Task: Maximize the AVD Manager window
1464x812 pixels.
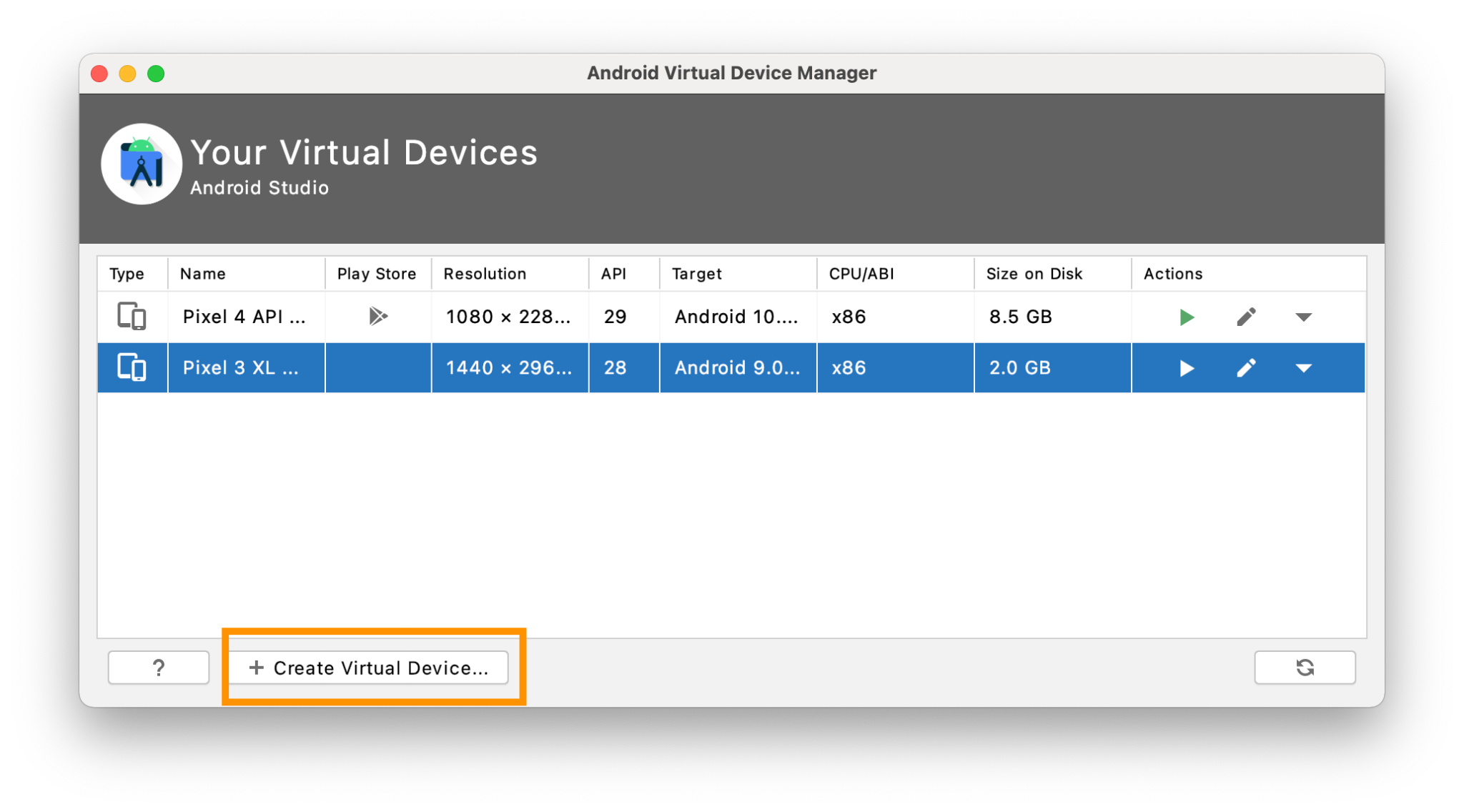Action: click(x=156, y=74)
